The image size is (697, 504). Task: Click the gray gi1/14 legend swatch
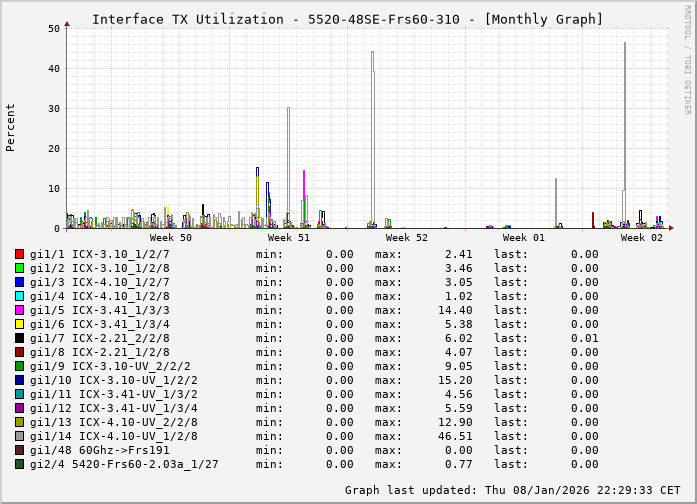click(20, 436)
